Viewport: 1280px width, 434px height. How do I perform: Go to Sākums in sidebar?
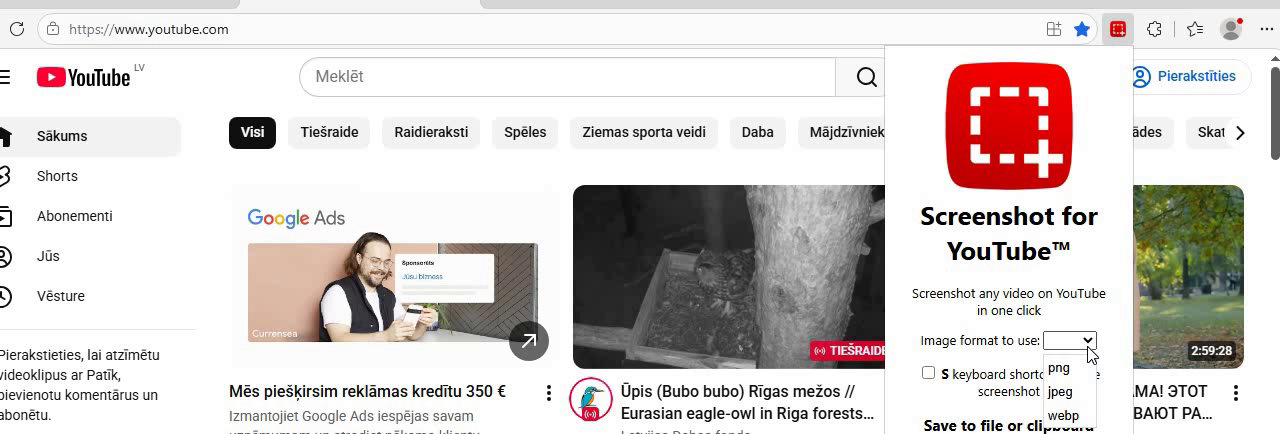[x=89, y=136]
